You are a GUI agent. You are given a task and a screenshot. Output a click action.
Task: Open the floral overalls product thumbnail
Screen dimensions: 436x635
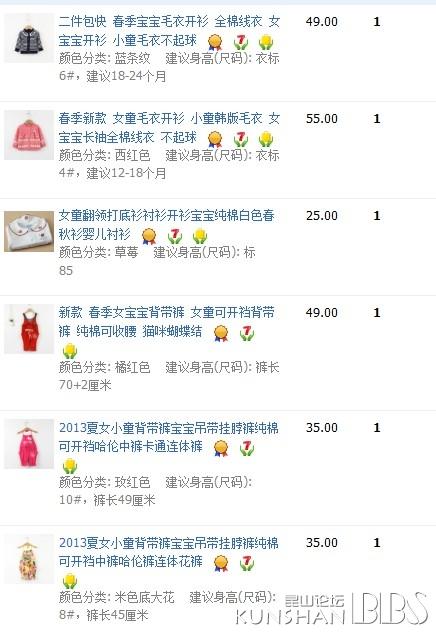point(29,559)
